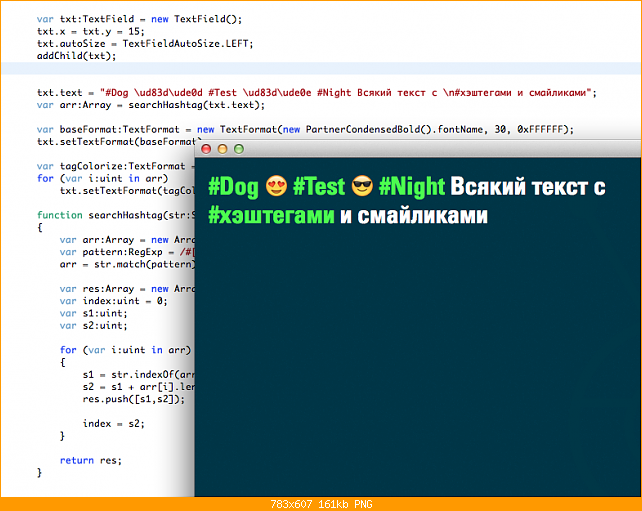Minimize the preview window with yellow button

pyautogui.click(x=222, y=149)
